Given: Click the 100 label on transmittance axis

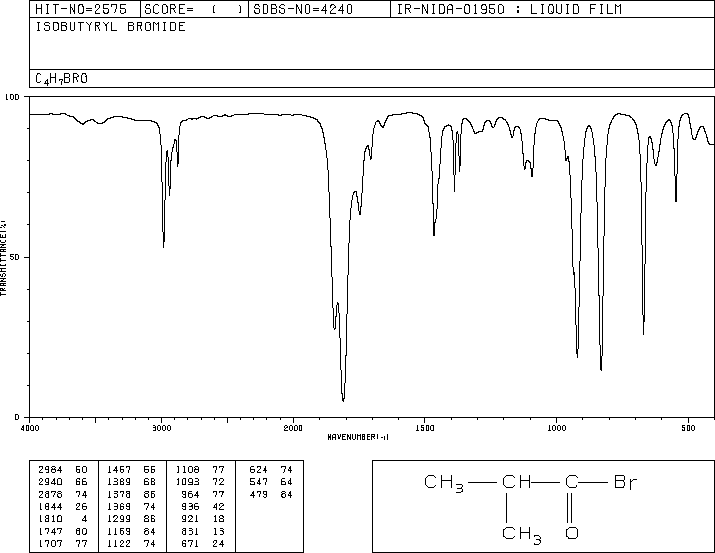Looking at the screenshot, I should pyautogui.click(x=12, y=97).
